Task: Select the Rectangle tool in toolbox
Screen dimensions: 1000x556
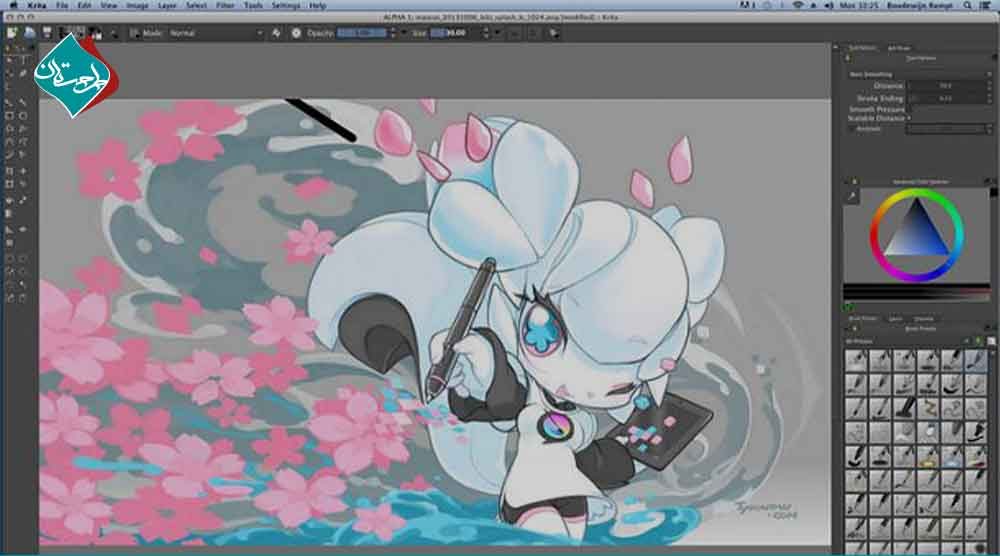Action: (9, 116)
